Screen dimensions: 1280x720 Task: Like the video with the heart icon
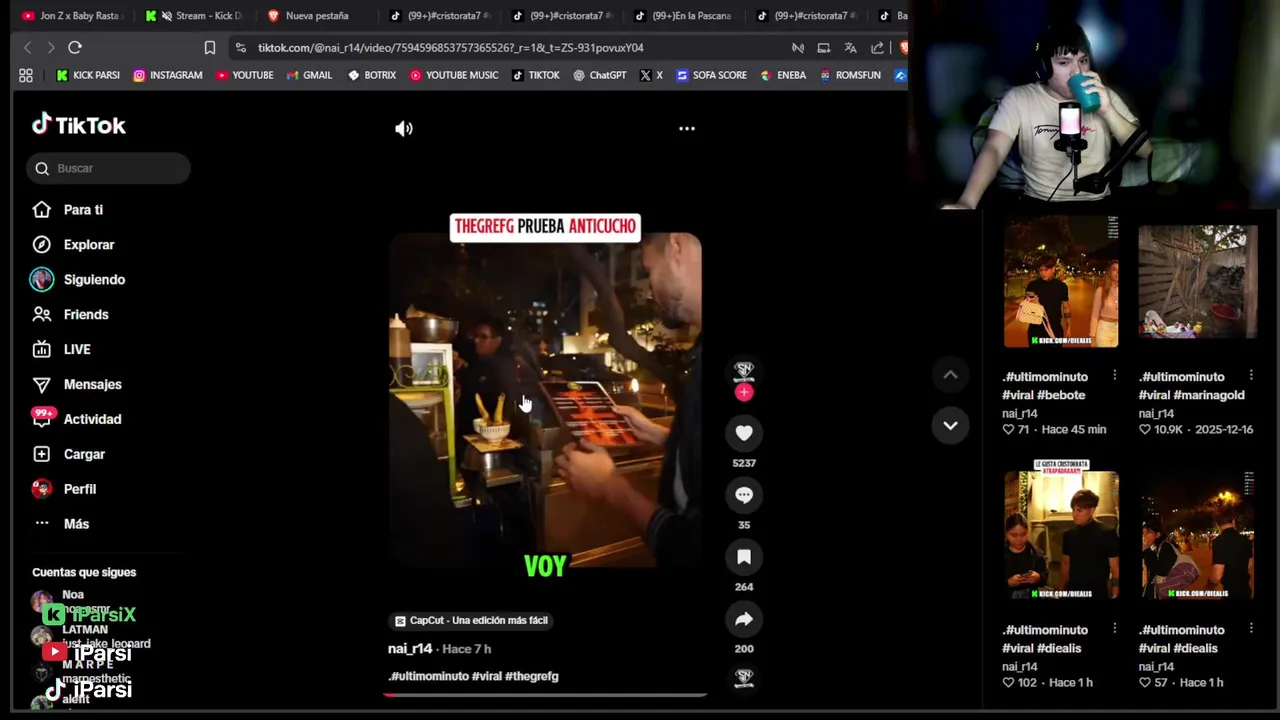point(744,433)
